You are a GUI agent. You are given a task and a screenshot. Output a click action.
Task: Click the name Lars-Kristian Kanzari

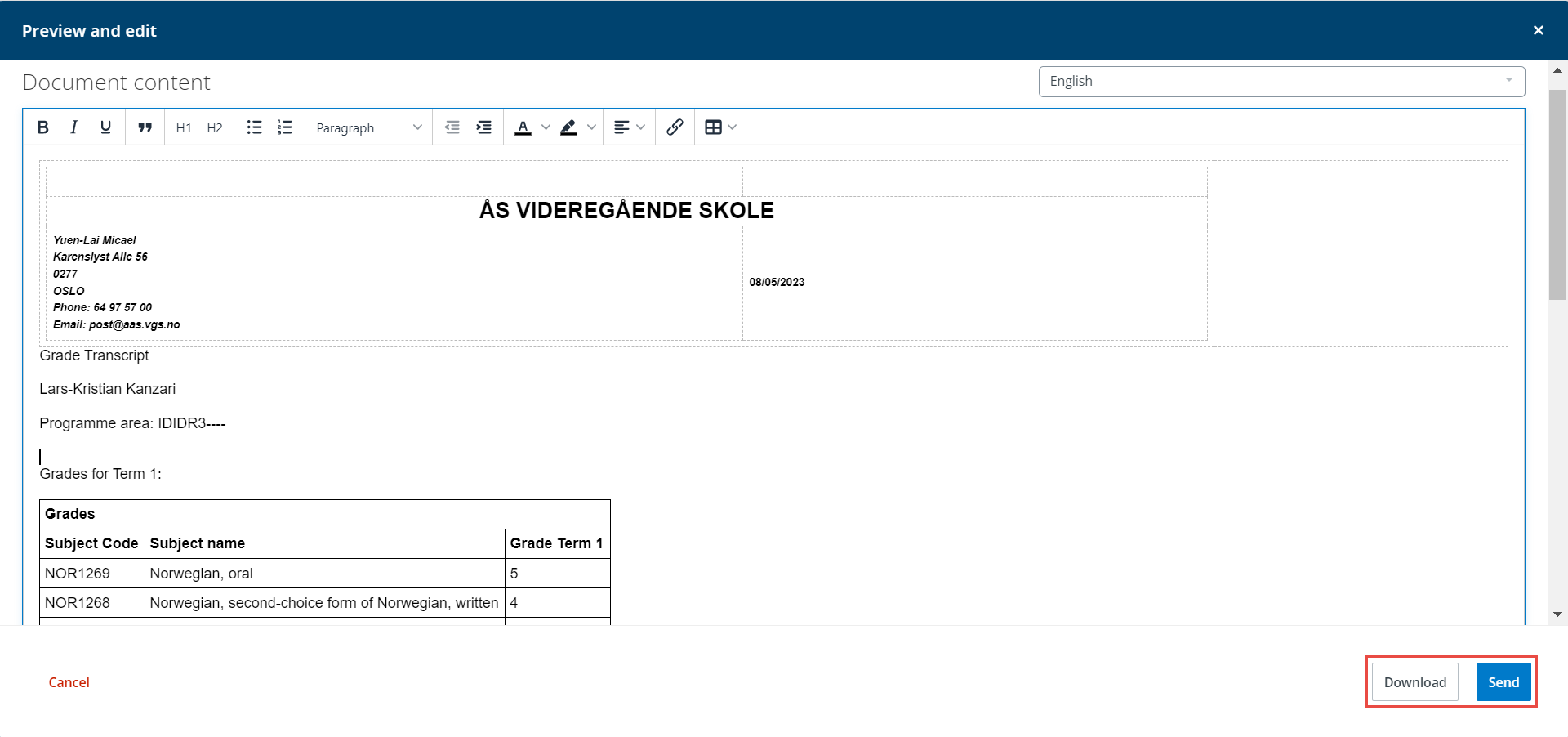(107, 389)
